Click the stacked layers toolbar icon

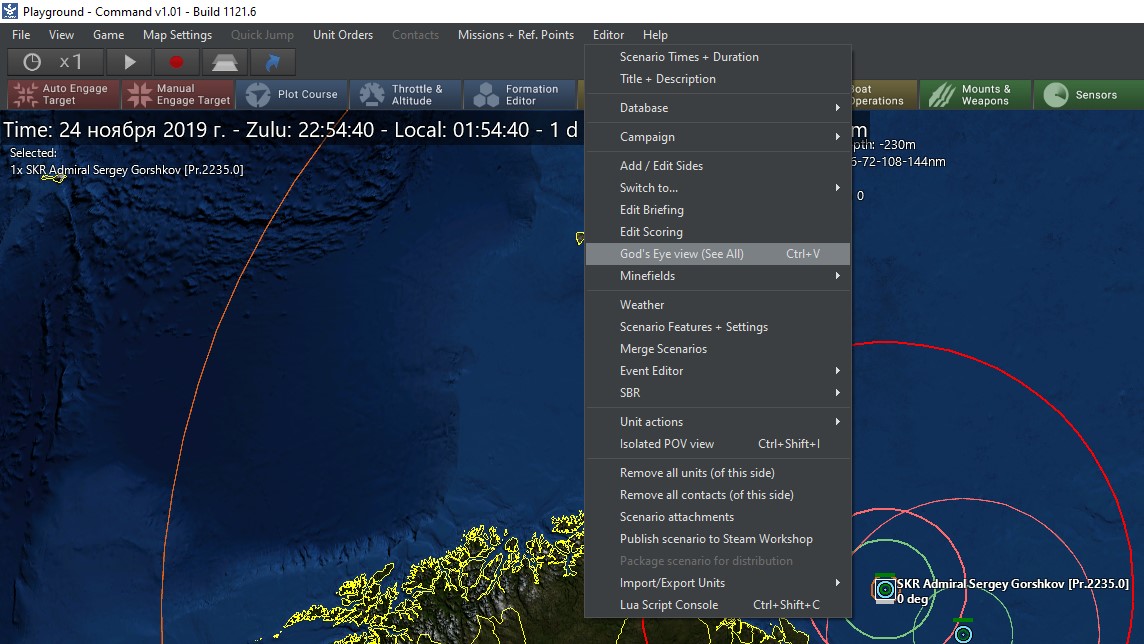[224, 62]
